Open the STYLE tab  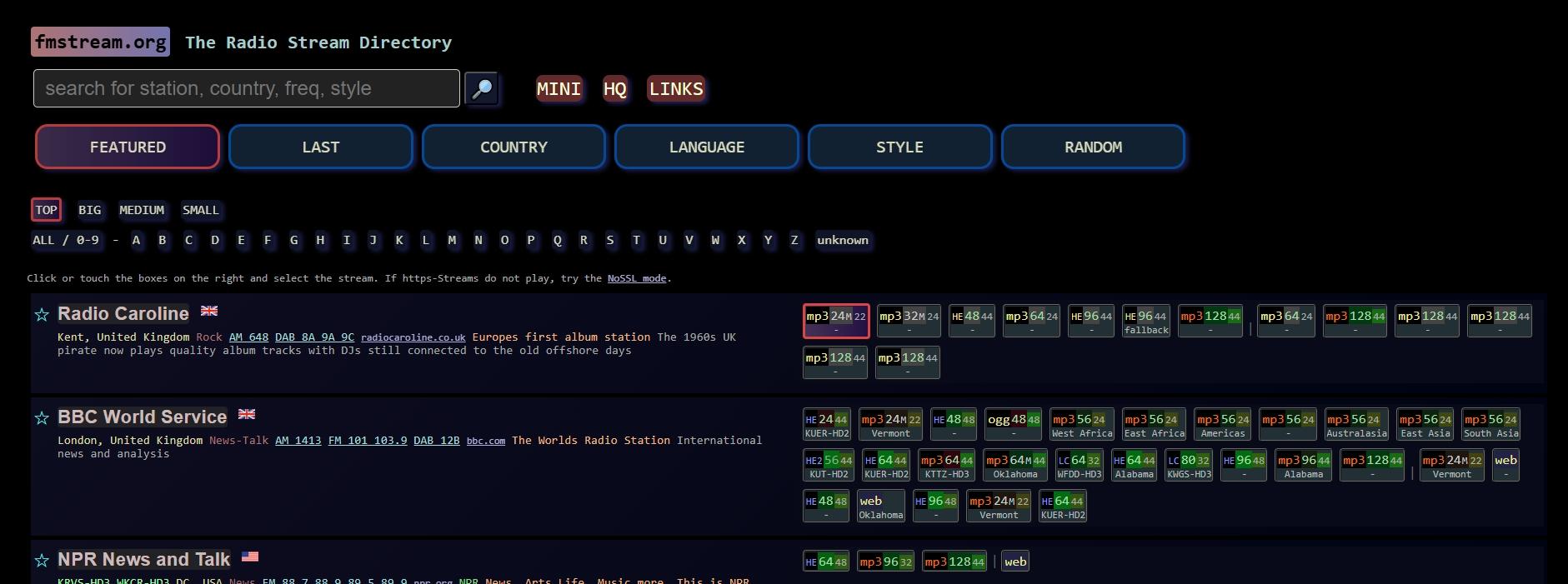[x=899, y=147]
